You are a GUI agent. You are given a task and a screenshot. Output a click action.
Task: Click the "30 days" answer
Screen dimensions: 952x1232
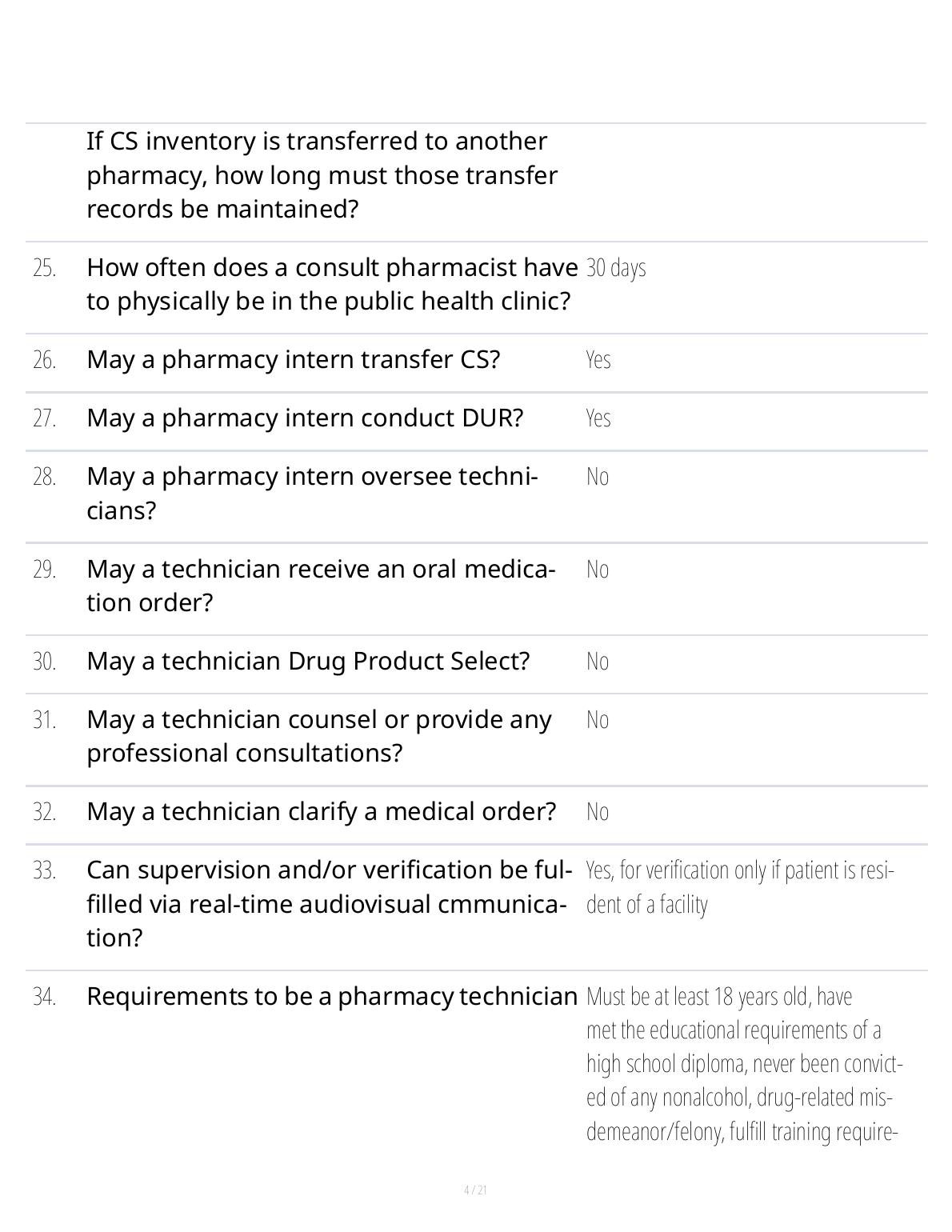pyautogui.click(x=616, y=268)
